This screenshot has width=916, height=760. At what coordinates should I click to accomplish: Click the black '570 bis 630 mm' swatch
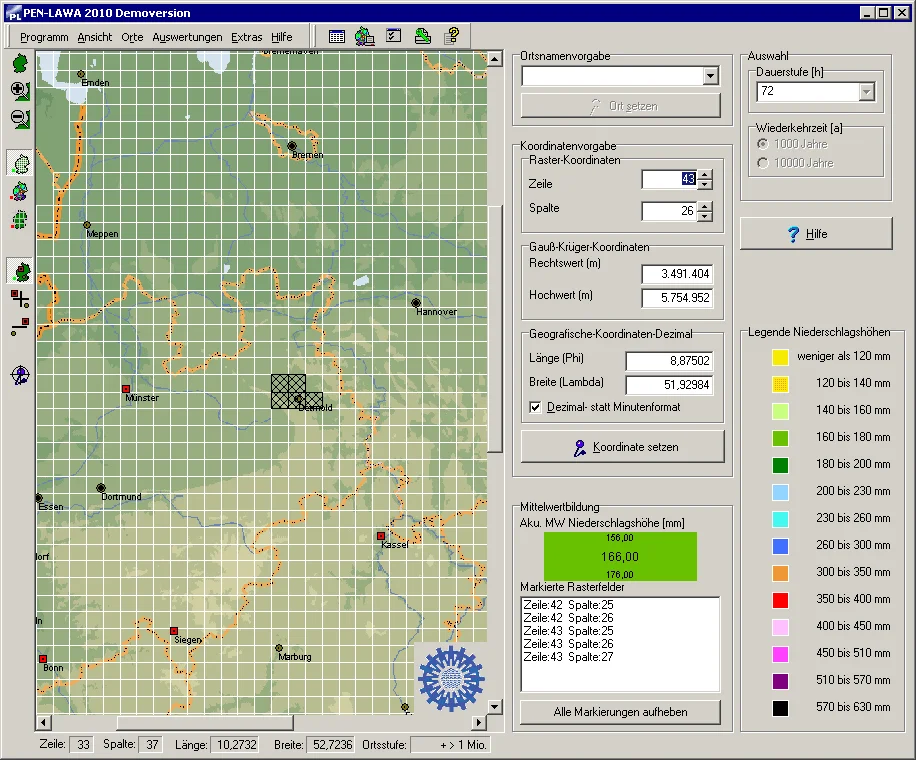[x=780, y=708]
